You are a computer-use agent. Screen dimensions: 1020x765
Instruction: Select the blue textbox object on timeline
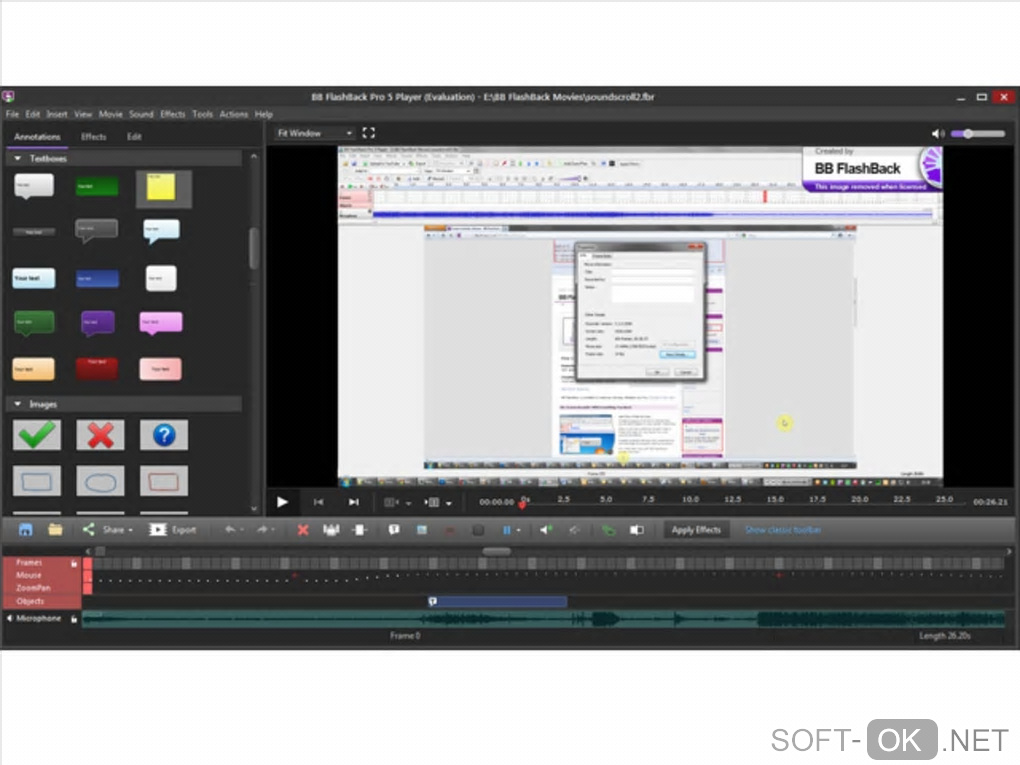click(x=498, y=602)
